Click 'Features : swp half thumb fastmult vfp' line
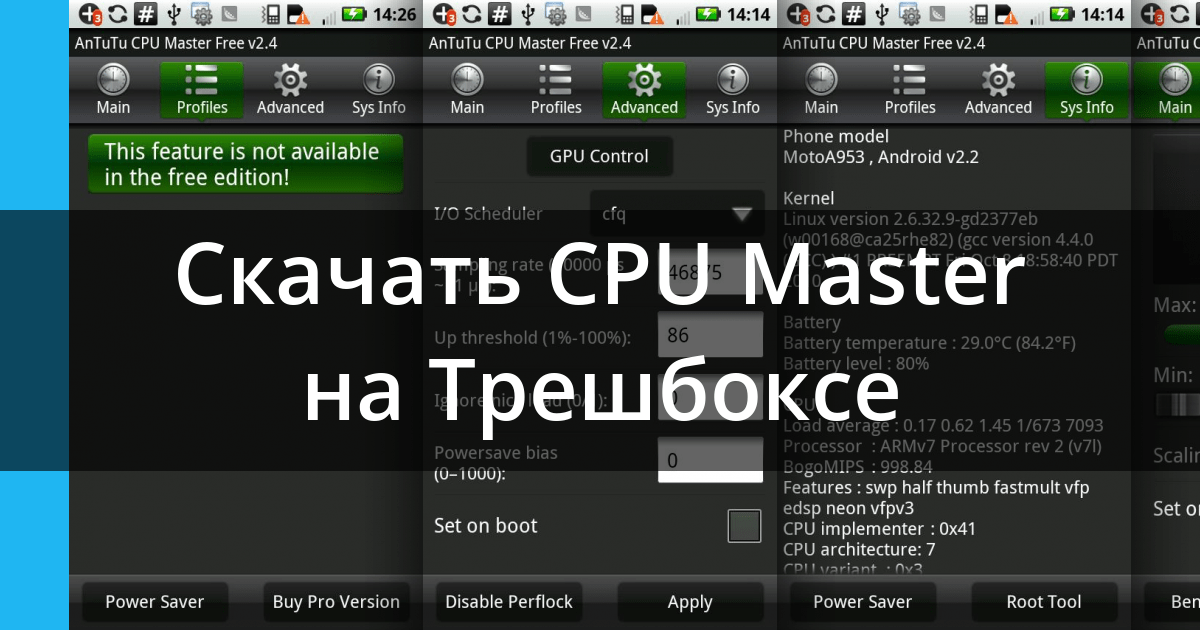 pyautogui.click(x=936, y=488)
